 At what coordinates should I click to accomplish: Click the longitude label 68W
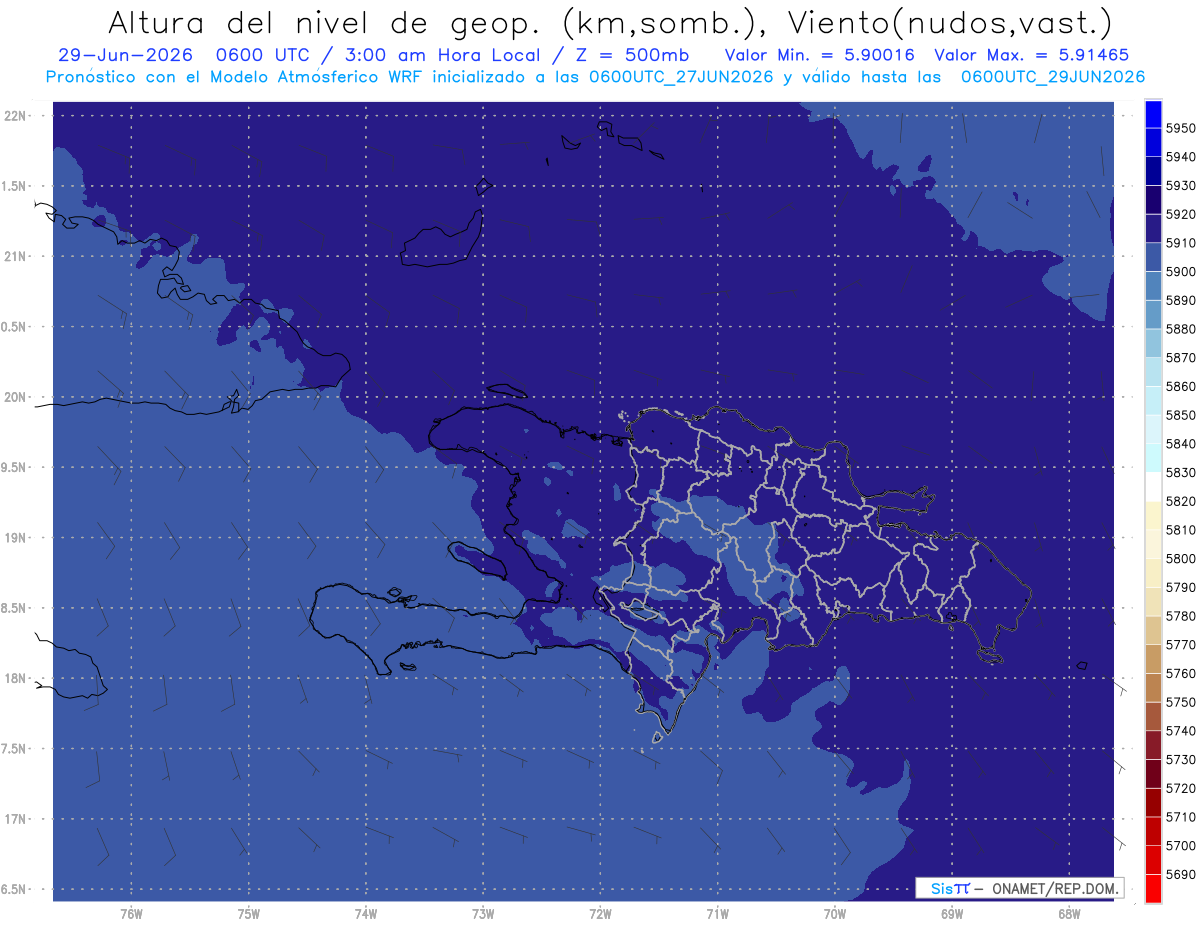pyautogui.click(x=1069, y=914)
